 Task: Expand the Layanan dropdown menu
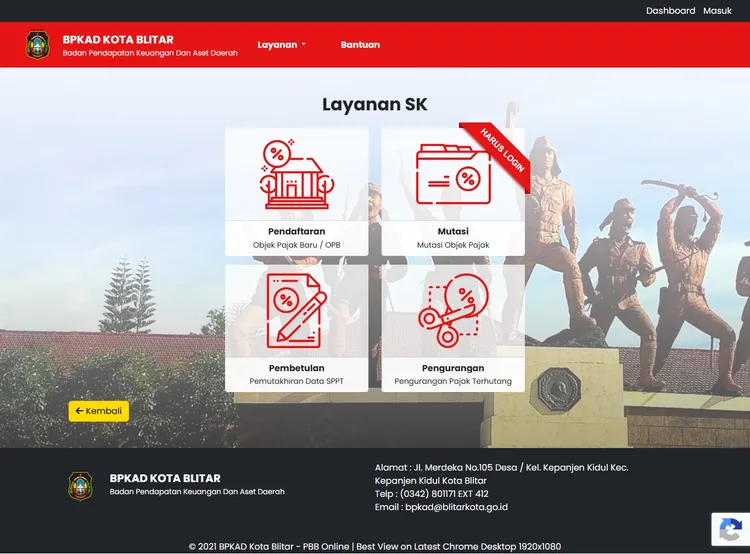pyautogui.click(x=281, y=44)
